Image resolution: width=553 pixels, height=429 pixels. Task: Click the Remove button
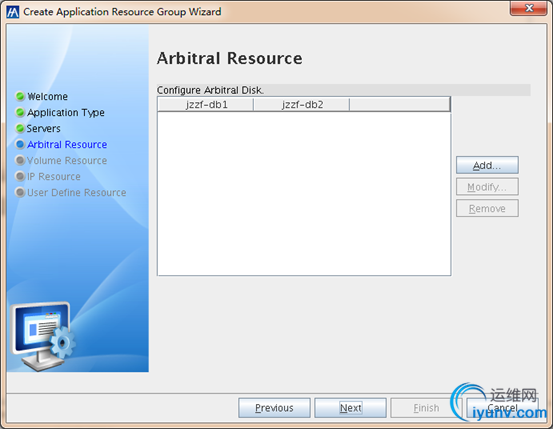point(487,209)
